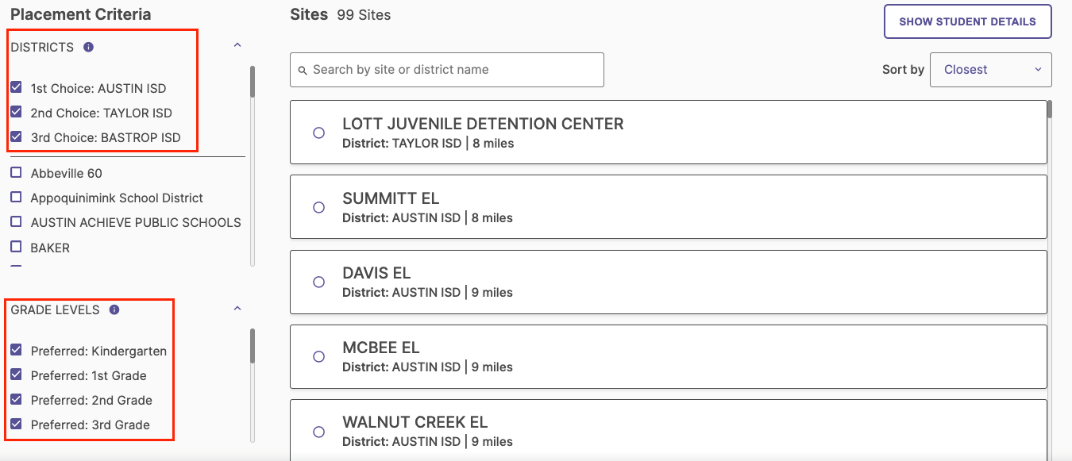
Task: Check the Abbeville 60 district
Action: (x=16, y=173)
